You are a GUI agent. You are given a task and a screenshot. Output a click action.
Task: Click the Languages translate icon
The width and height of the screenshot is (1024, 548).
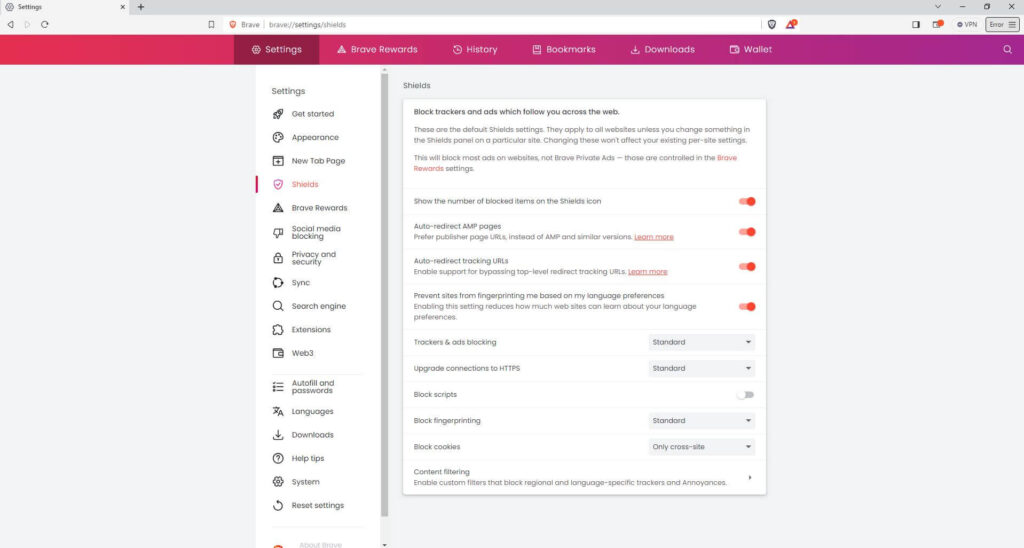click(278, 411)
